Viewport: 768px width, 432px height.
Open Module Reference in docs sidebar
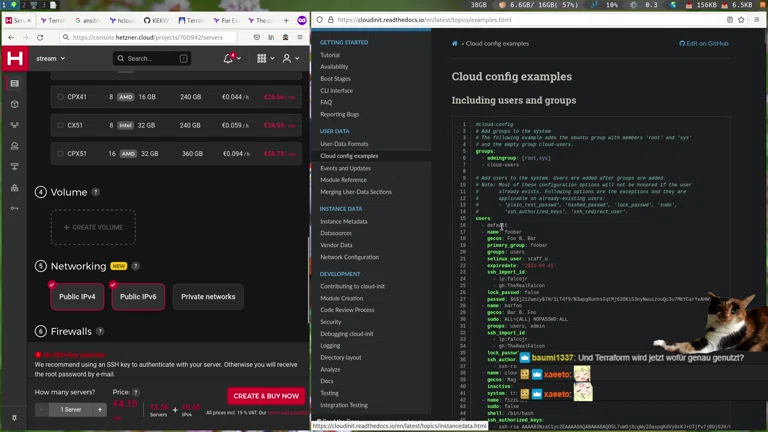tap(343, 180)
